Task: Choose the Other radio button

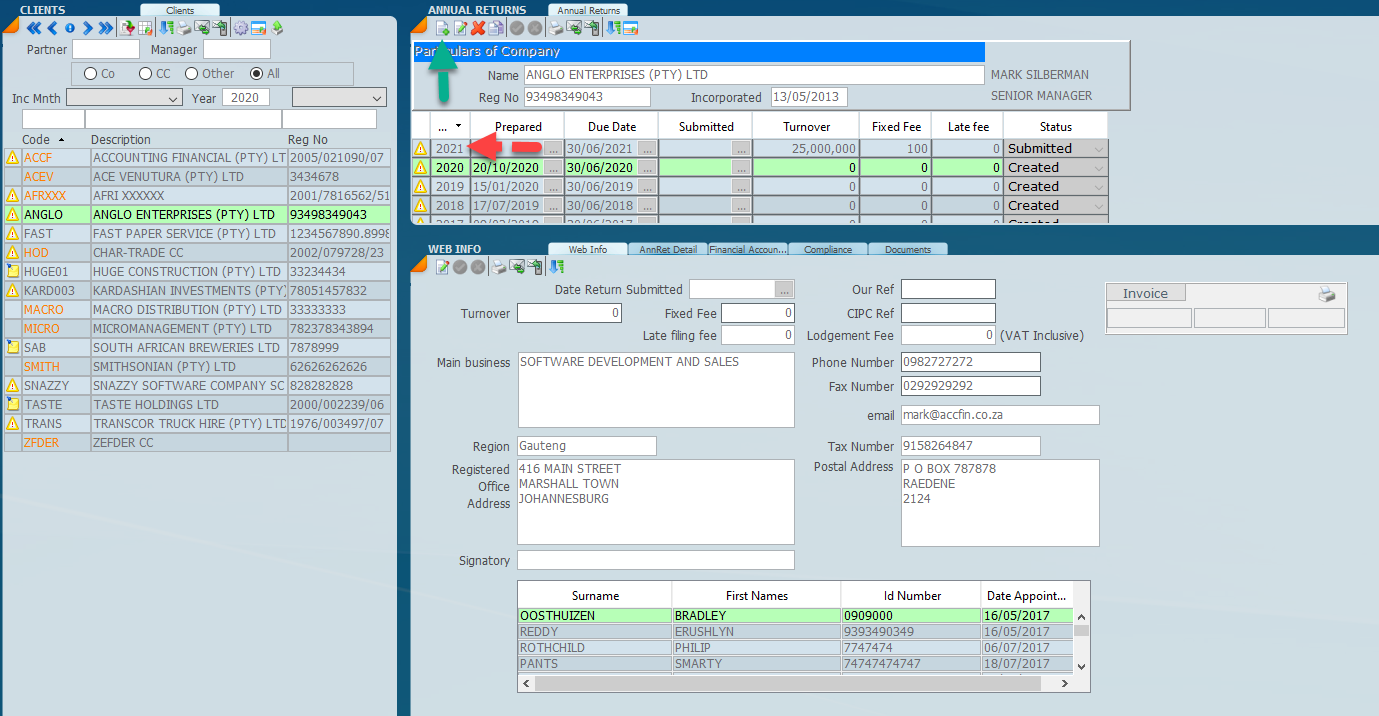Action: point(192,74)
